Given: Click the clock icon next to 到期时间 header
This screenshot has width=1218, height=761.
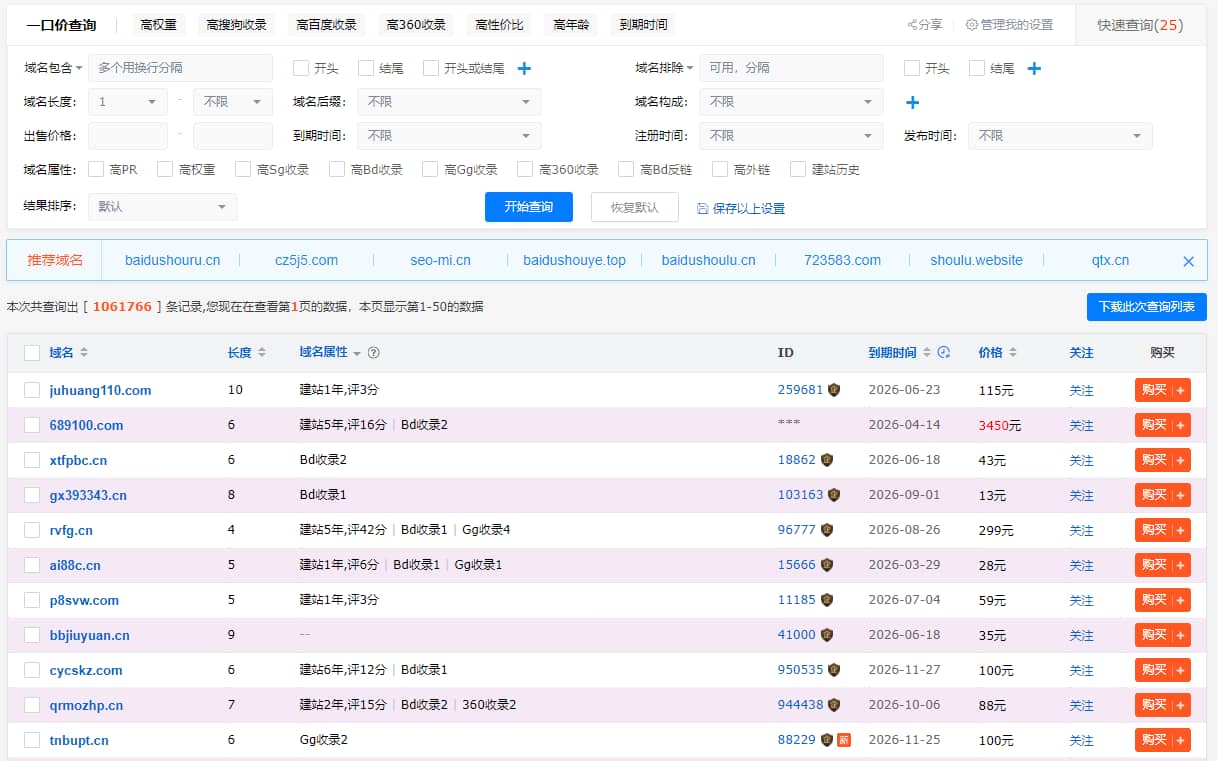Looking at the screenshot, I should point(943,352).
